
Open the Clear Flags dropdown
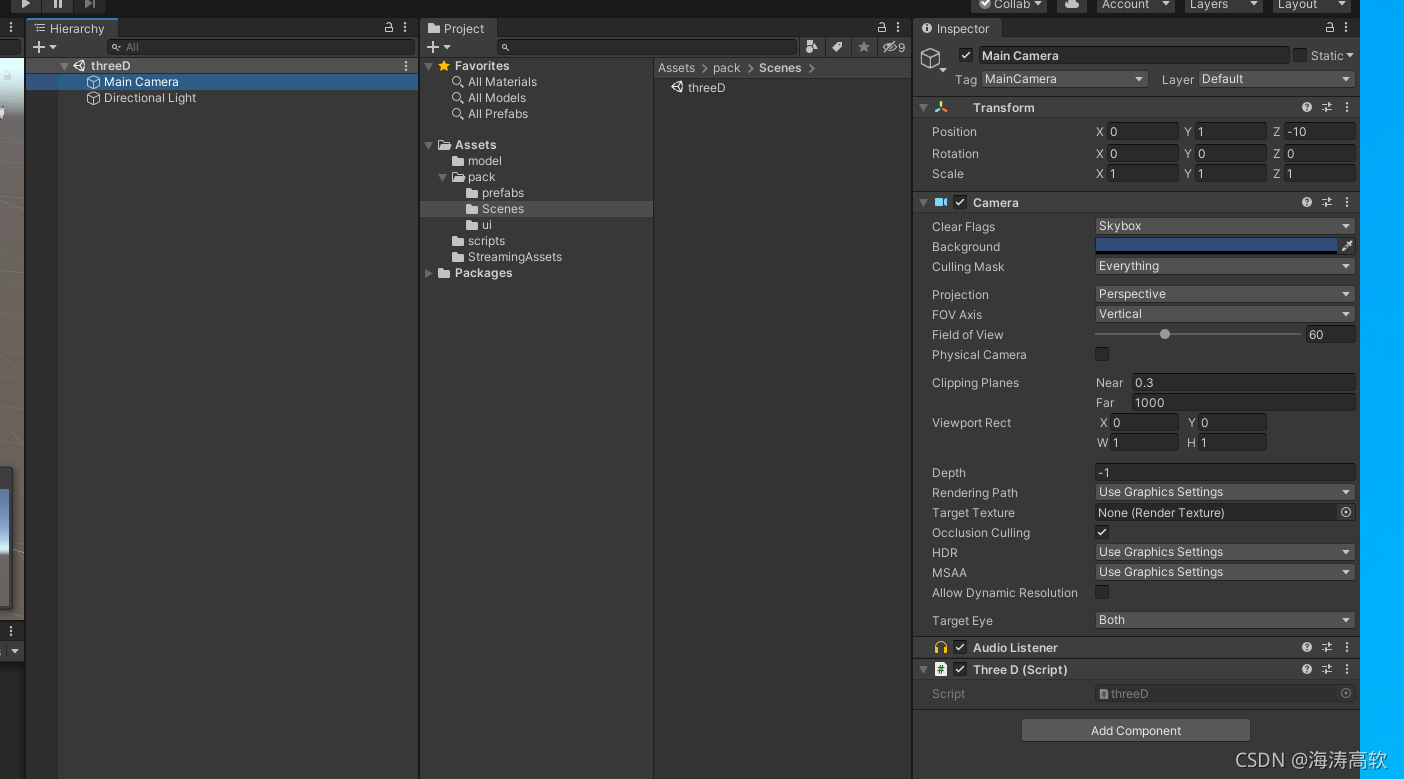click(x=1225, y=226)
